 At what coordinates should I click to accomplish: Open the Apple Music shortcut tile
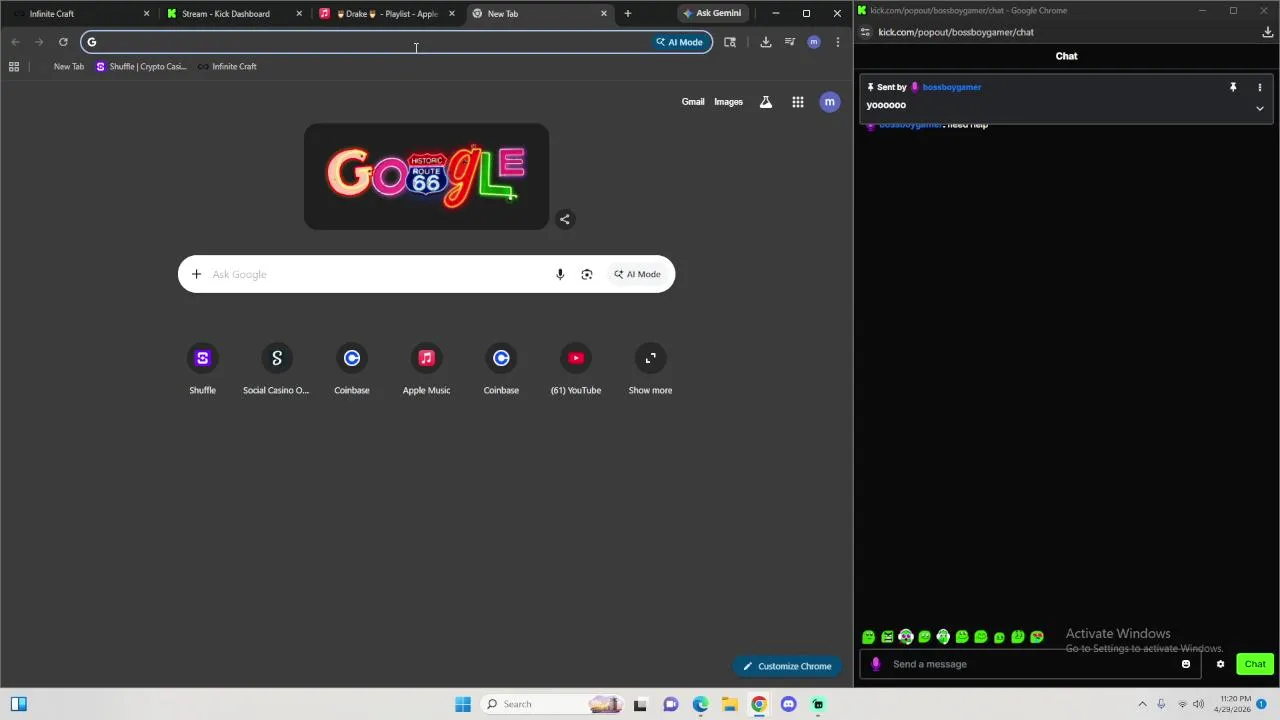tap(427, 369)
